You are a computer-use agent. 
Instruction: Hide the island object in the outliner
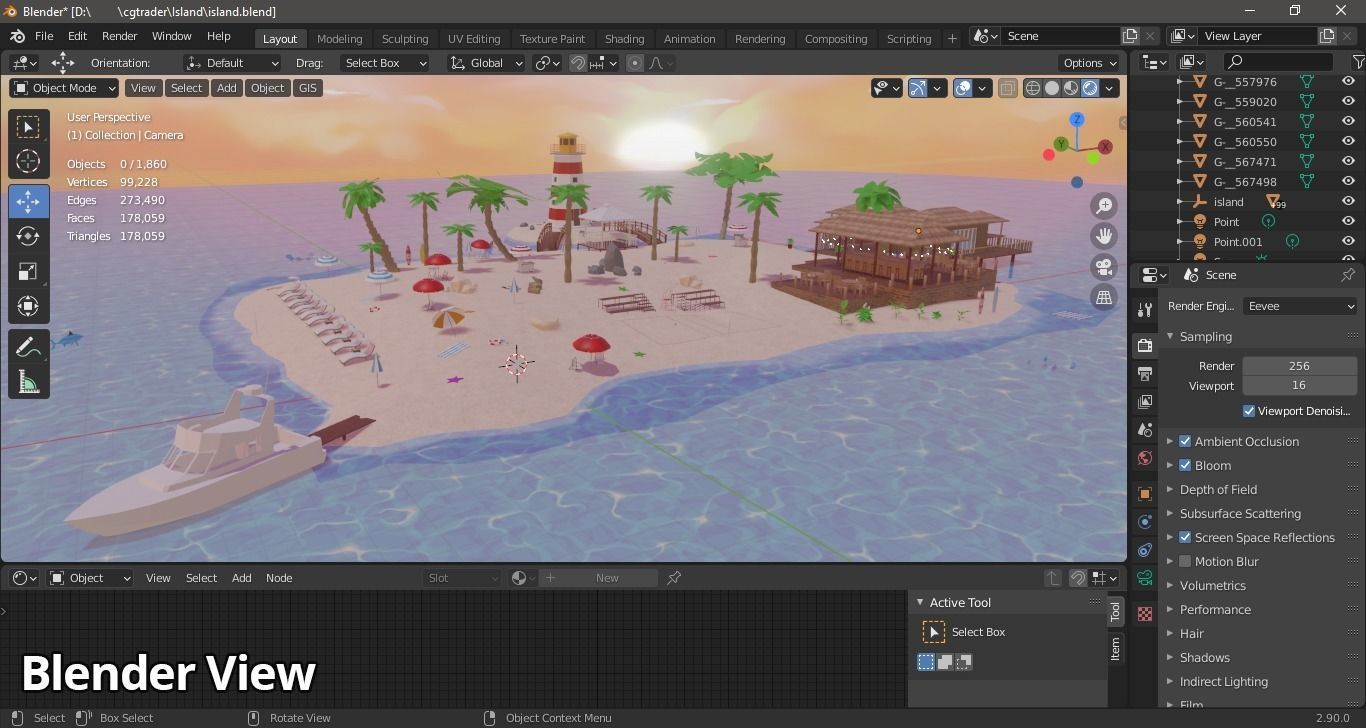click(x=1347, y=201)
